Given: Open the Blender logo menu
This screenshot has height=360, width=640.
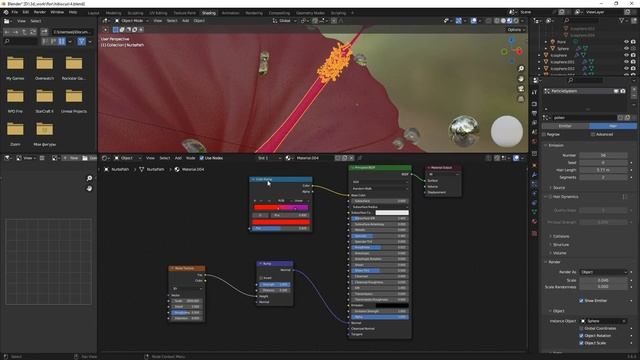Looking at the screenshot, I should 6,12.
